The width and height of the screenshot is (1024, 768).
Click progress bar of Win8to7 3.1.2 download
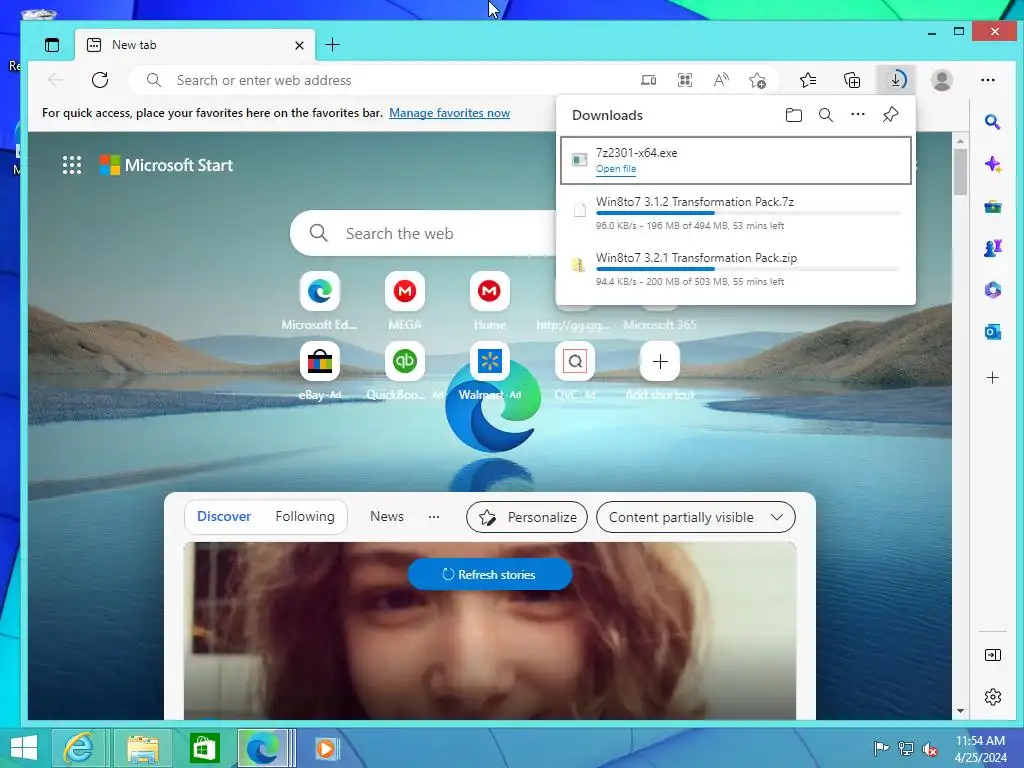(748, 213)
